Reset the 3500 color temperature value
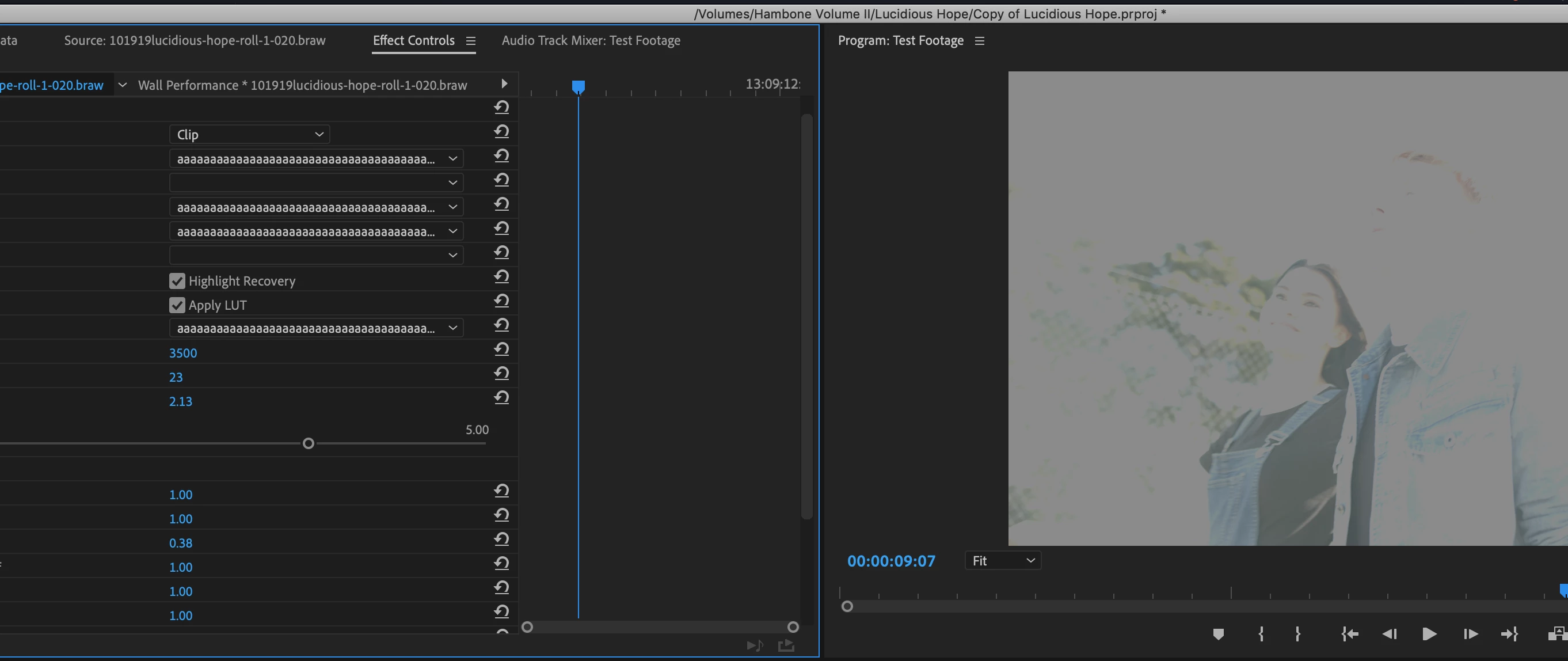This screenshot has width=1568, height=661. (501, 350)
